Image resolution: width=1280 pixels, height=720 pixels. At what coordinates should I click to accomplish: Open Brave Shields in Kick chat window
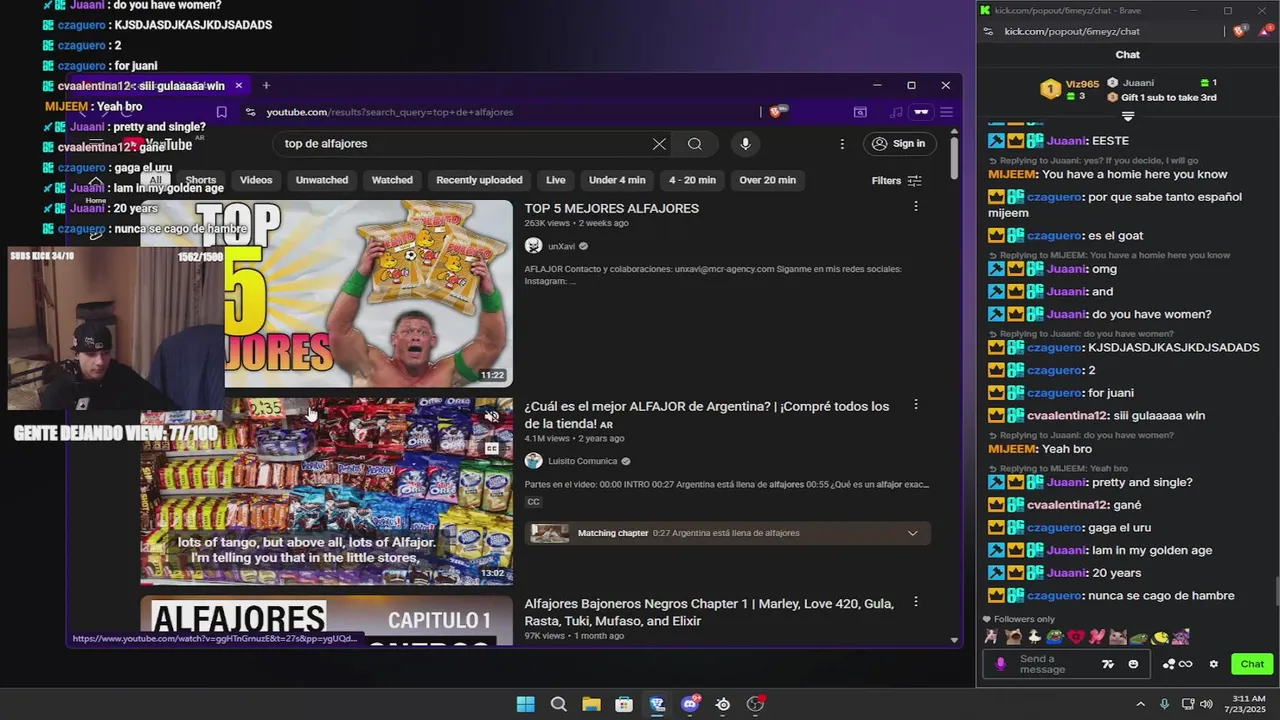pyautogui.click(x=1241, y=32)
